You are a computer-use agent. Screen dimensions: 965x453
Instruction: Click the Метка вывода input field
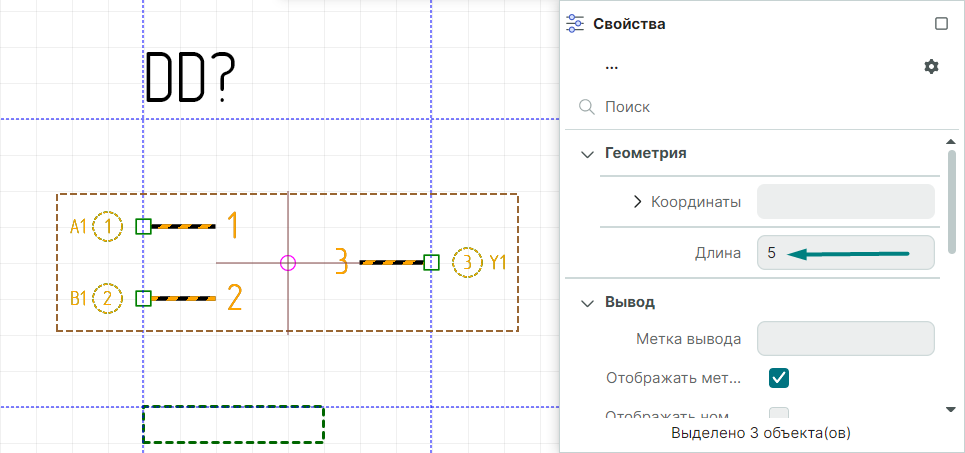845,338
